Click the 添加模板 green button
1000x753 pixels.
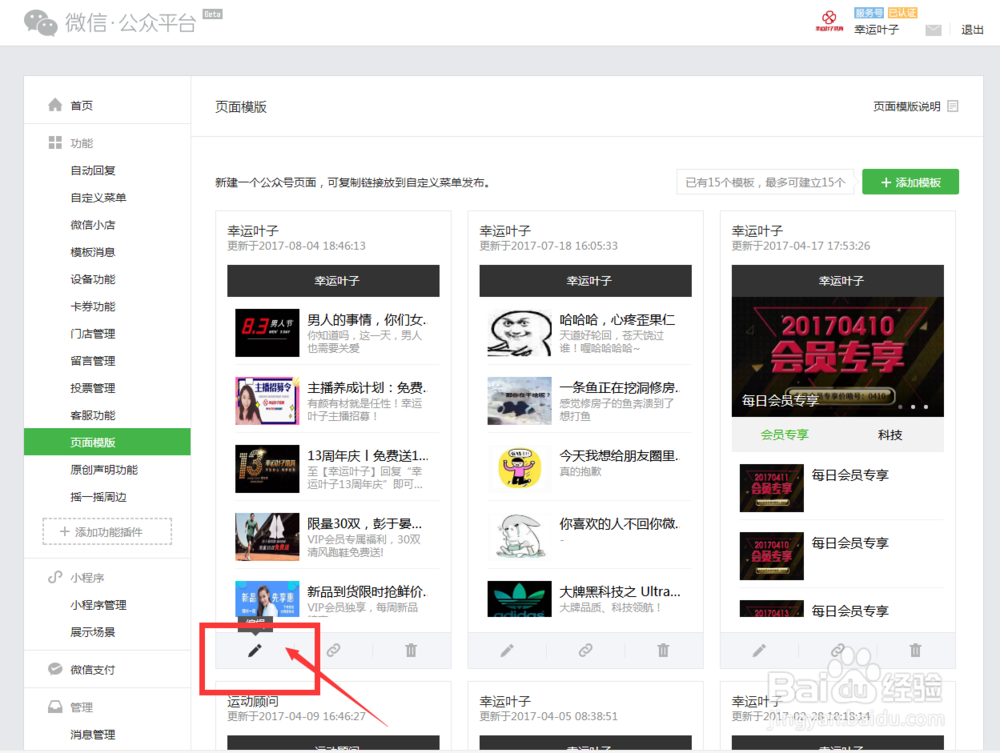(x=910, y=182)
